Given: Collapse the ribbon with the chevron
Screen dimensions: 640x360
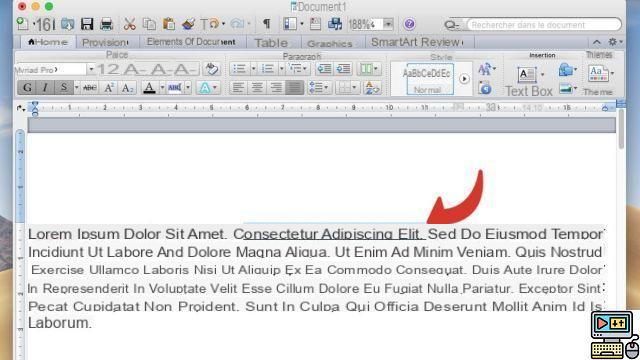Looking at the screenshot, I should coord(597,42).
